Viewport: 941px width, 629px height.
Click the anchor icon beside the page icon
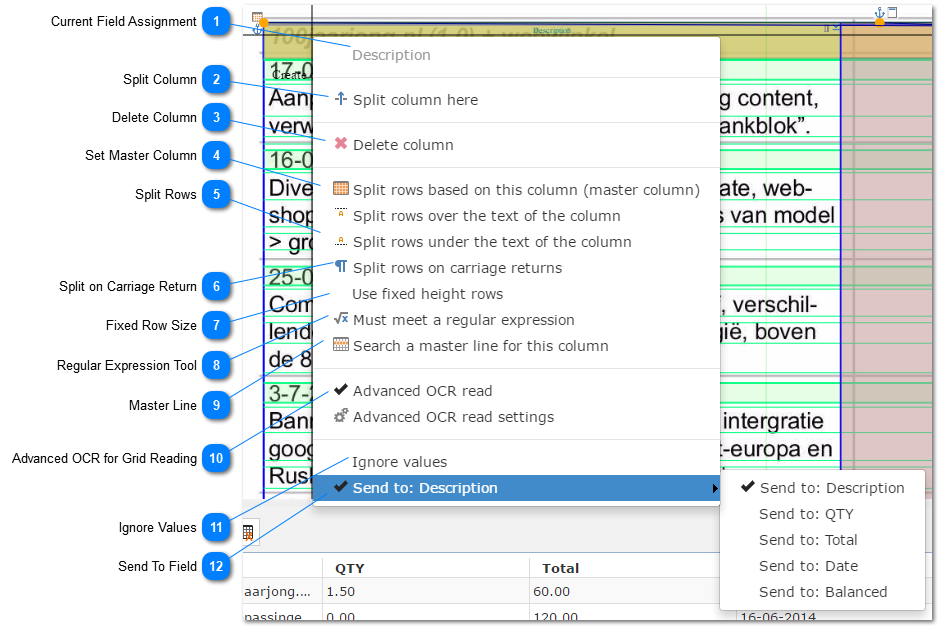coord(879,12)
